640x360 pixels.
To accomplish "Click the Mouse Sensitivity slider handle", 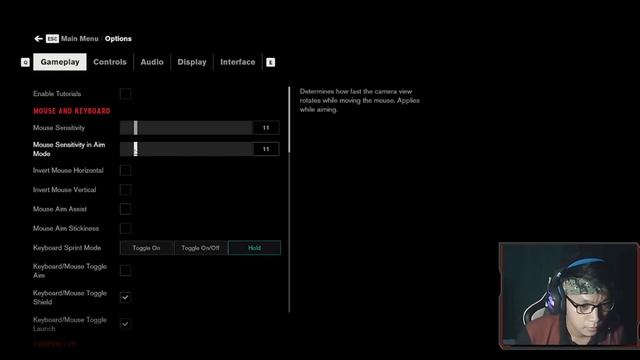I will [136, 128].
